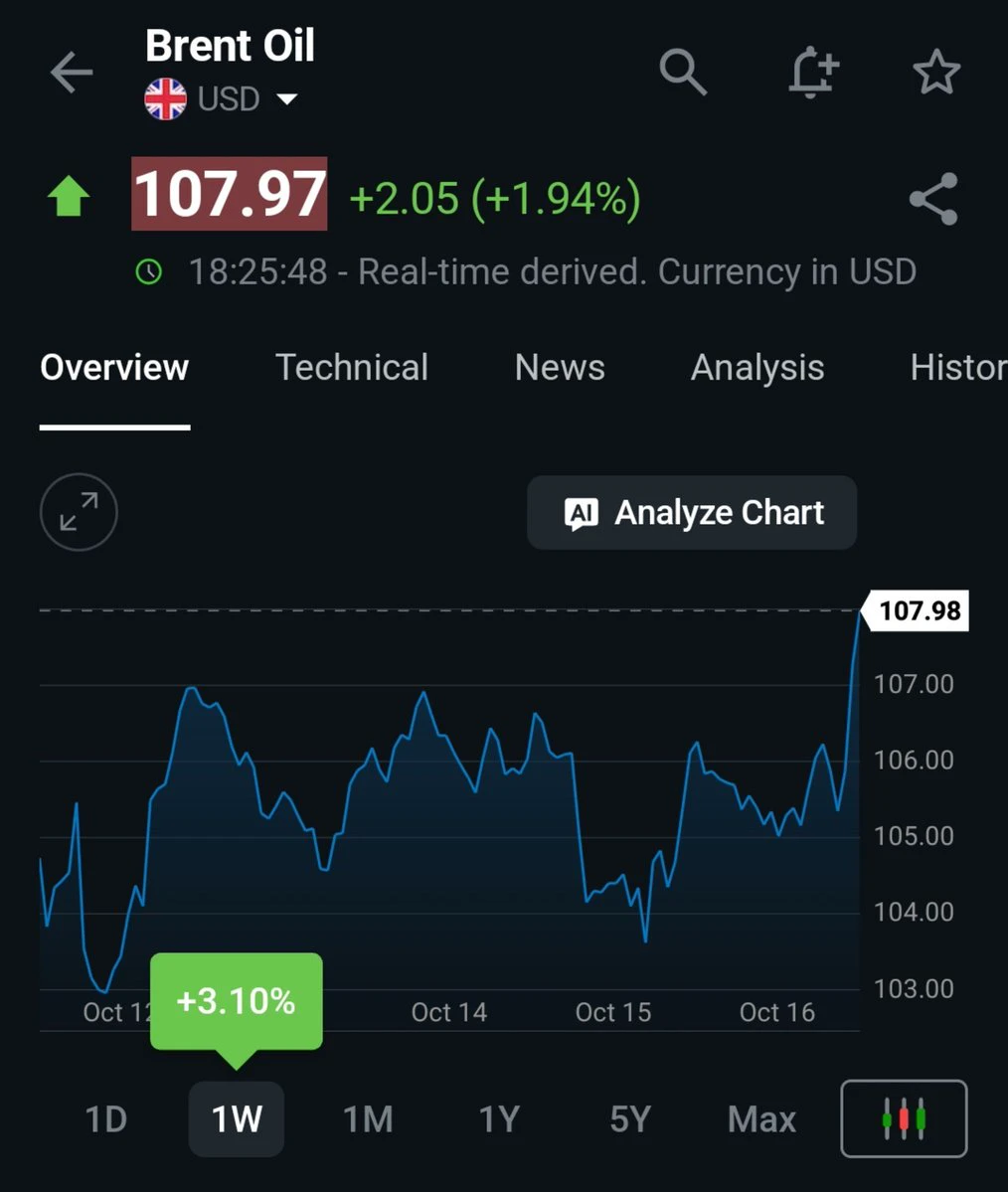This screenshot has width=1008, height=1192.
Task: Share Brent Oil quote via share icon
Action: tap(933, 199)
